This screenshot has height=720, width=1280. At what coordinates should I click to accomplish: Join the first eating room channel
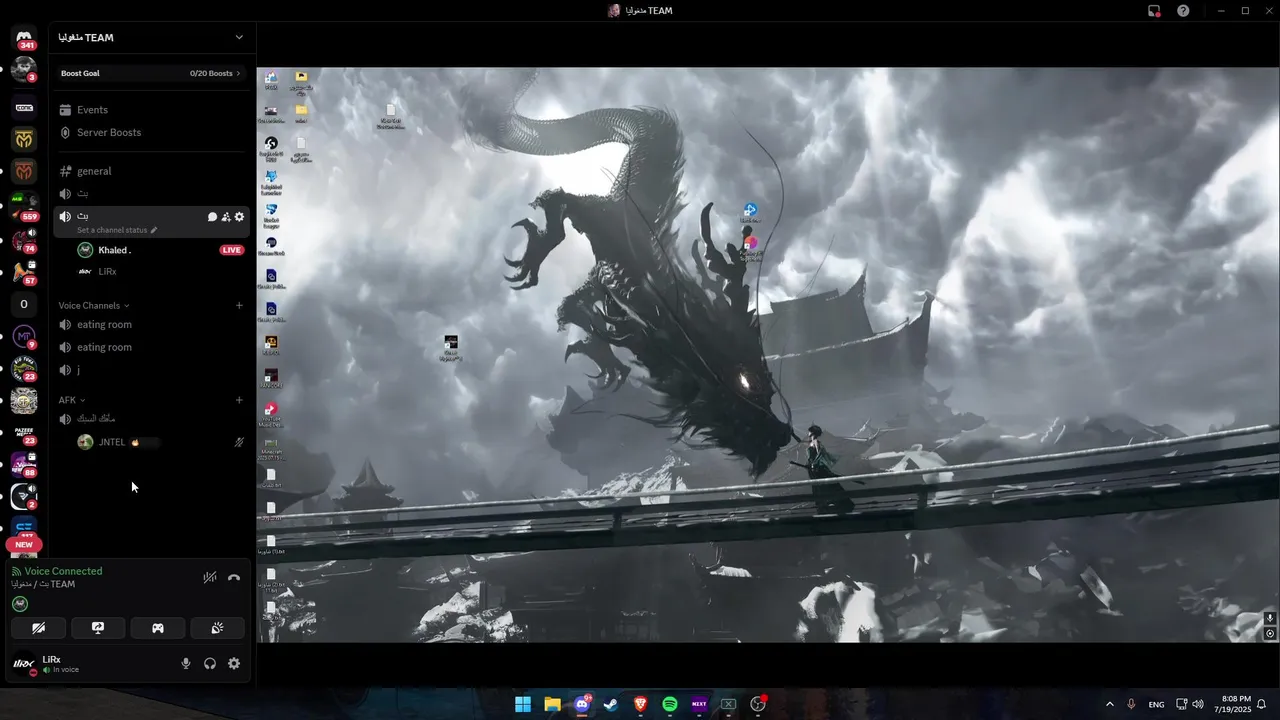[151, 324]
